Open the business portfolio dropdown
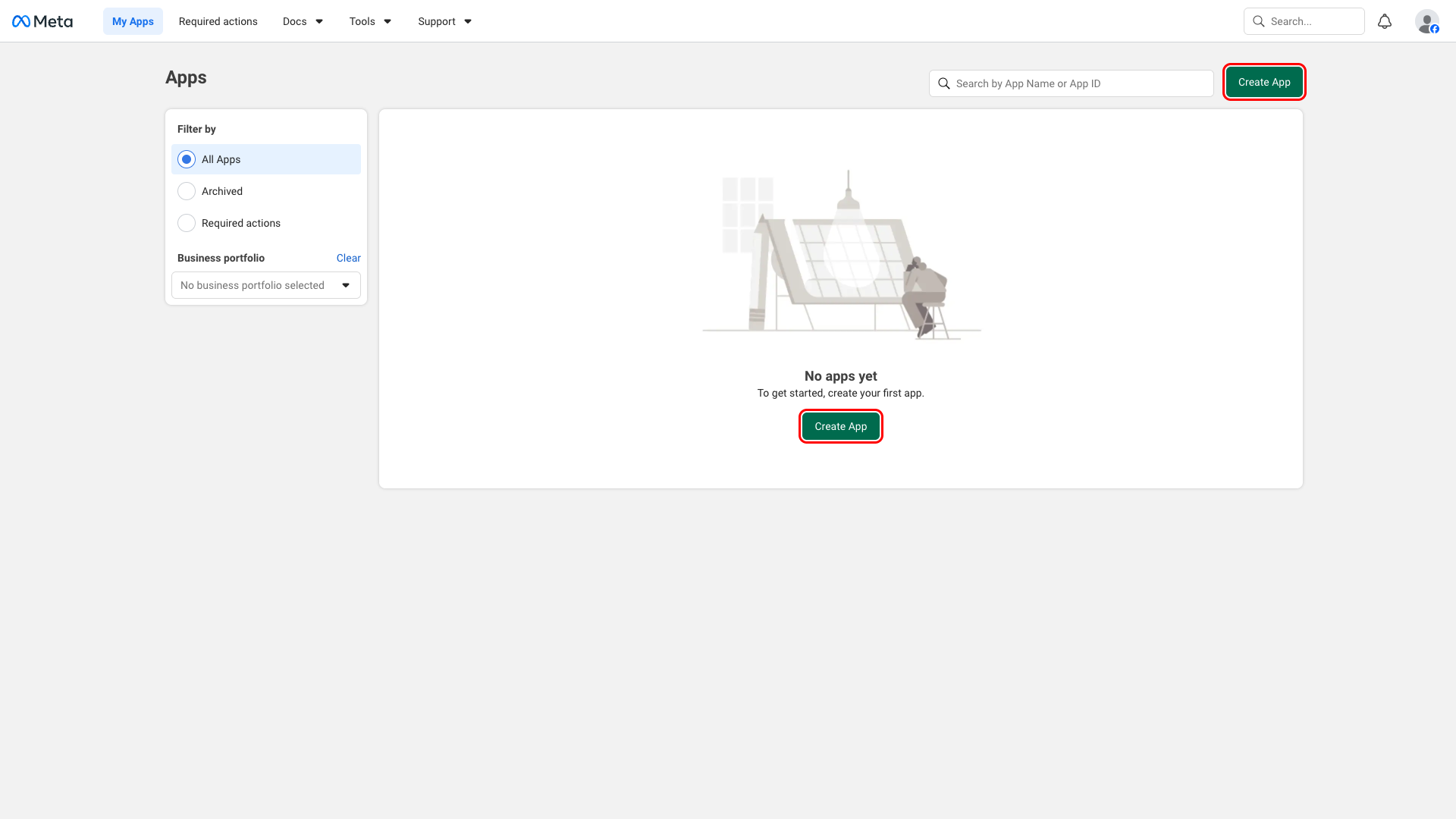 (266, 285)
